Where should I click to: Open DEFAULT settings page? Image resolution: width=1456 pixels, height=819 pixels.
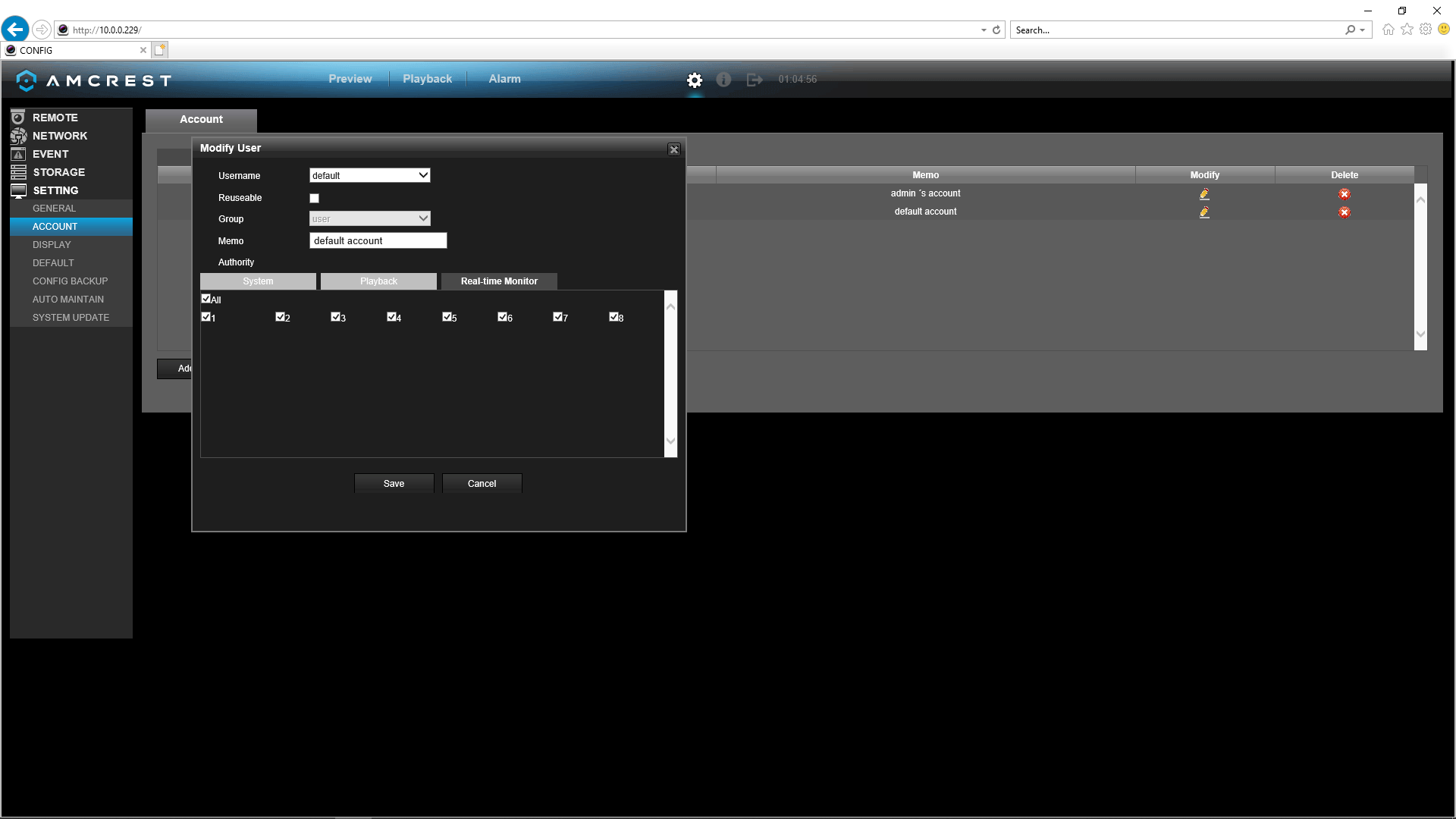tap(71, 263)
